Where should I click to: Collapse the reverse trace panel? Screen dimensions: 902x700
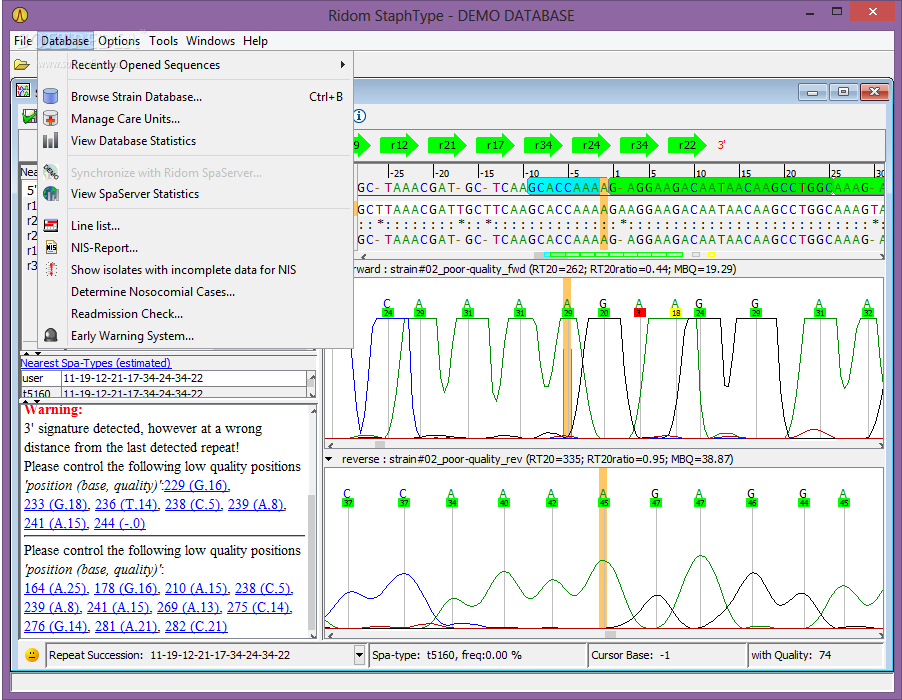(329, 459)
